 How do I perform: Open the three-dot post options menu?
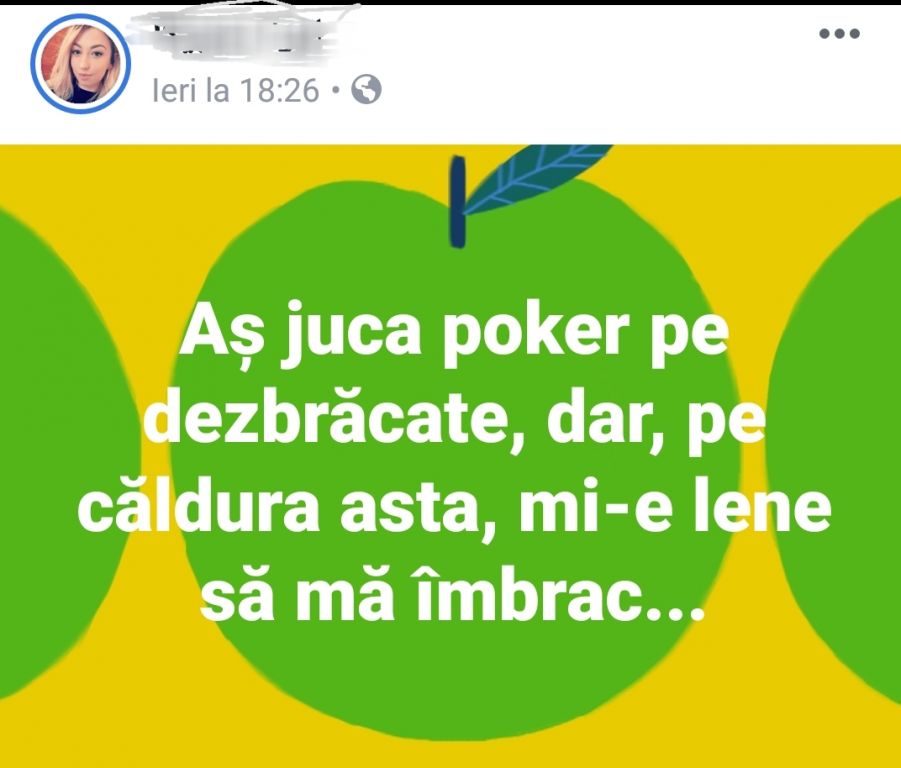[x=839, y=33]
